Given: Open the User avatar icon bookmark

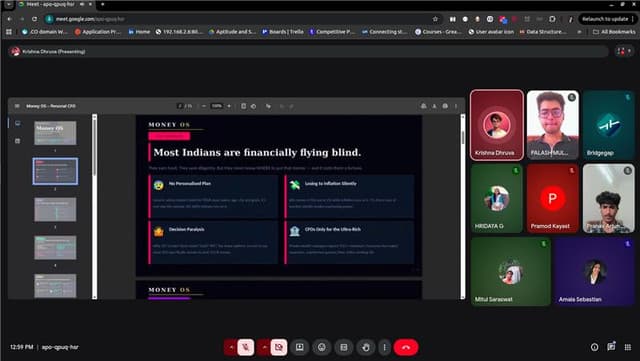Looking at the screenshot, I should pyautogui.click(x=491, y=31).
